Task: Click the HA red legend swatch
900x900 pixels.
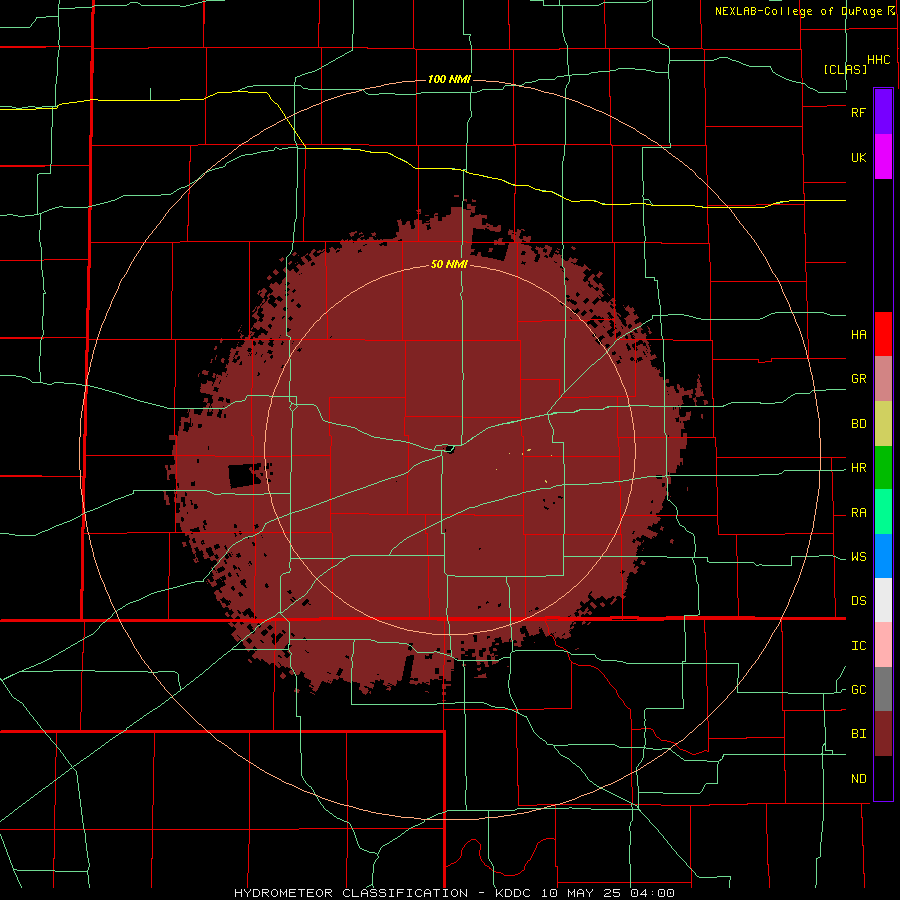Action: click(x=883, y=334)
